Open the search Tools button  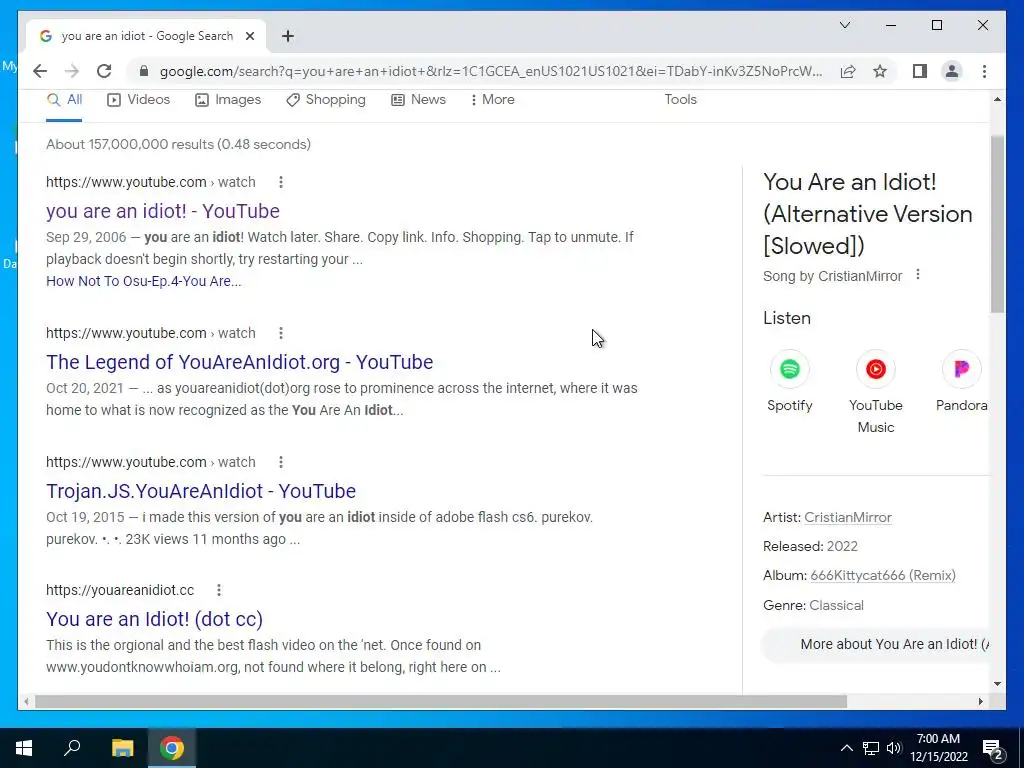pos(680,100)
